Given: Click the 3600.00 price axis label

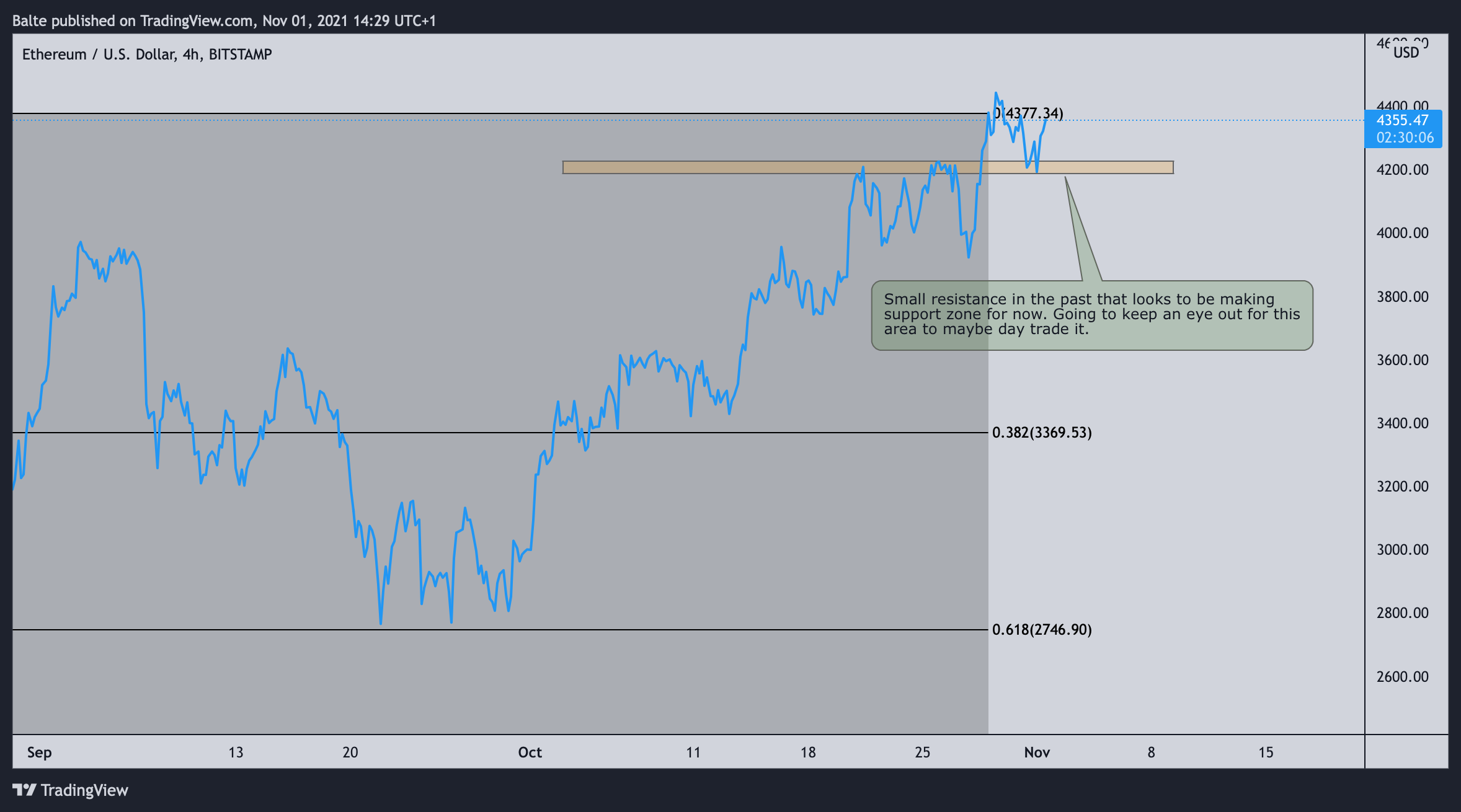Looking at the screenshot, I should point(1402,360).
